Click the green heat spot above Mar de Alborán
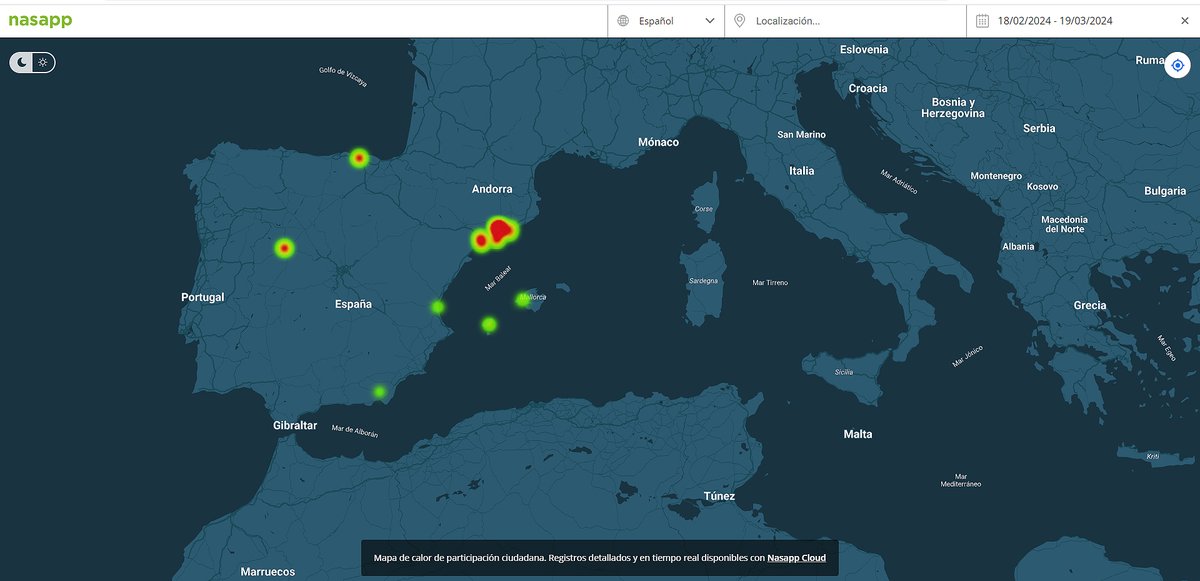Viewport: 1200px width, 581px height. (379, 392)
